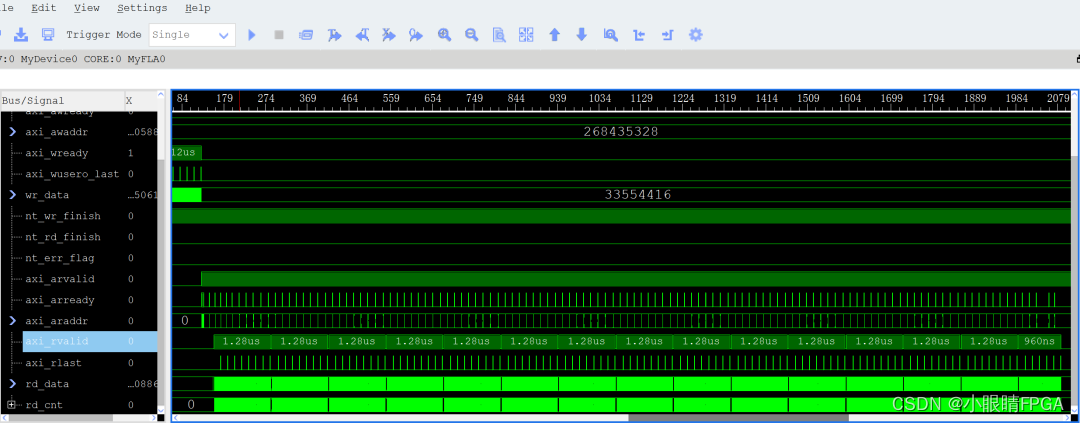Click the left scroll arrow under the waveform
This screenshot has height=423, width=1080.
pos(176,417)
